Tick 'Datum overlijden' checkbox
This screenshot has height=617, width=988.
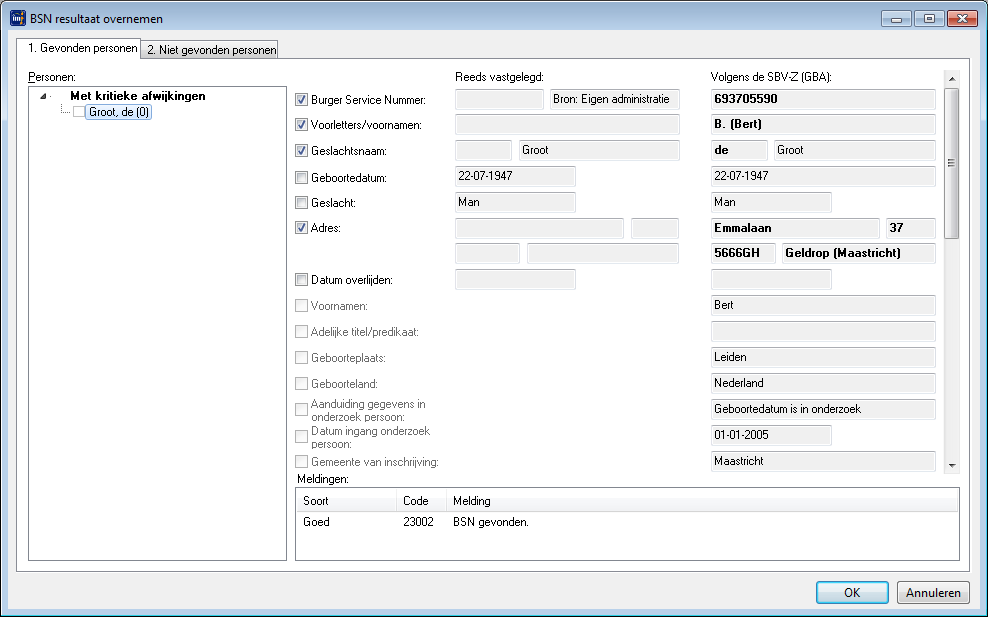pyautogui.click(x=301, y=280)
